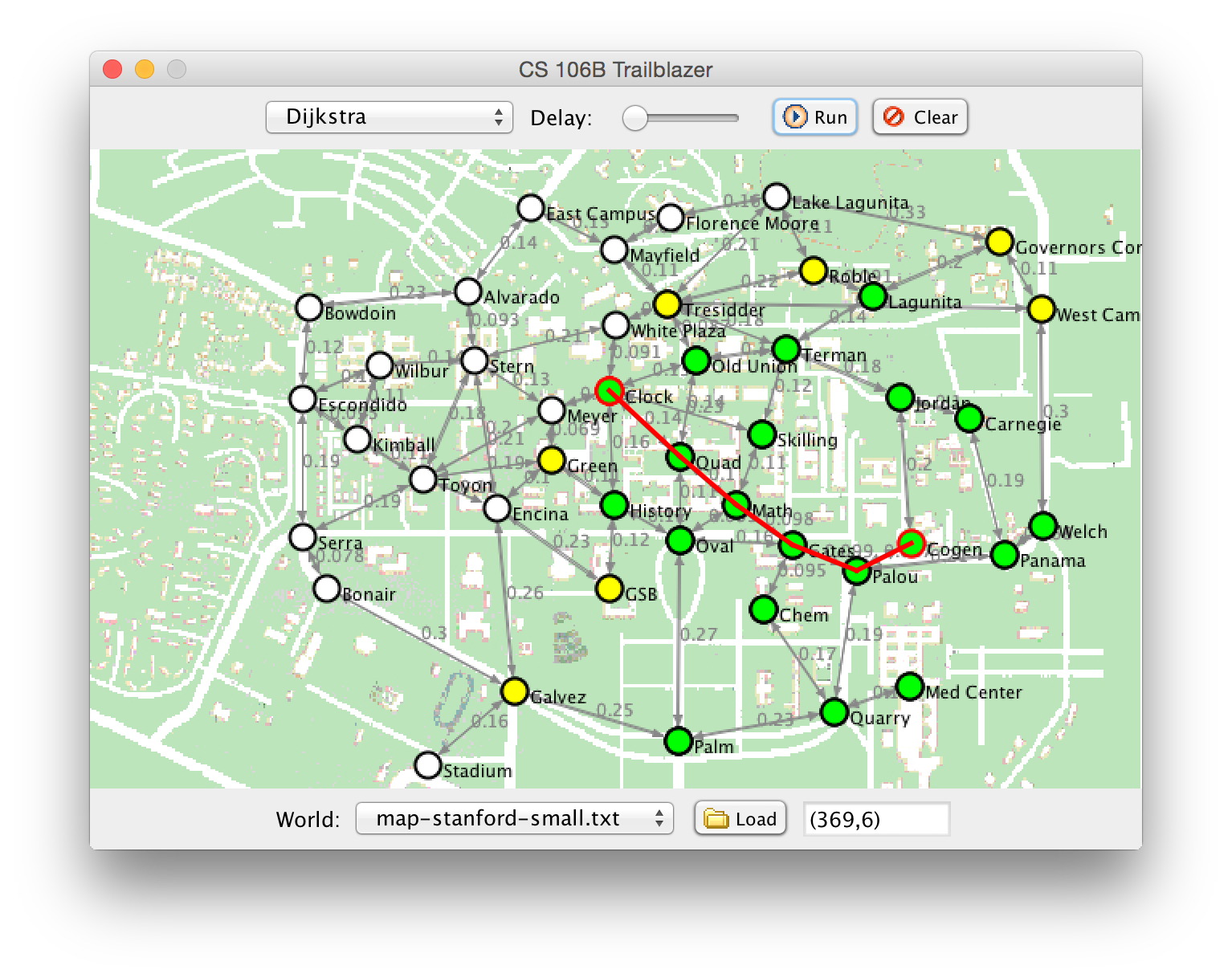This screenshot has width=1232, height=978.
Task: Click the Run button
Action: coord(815,117)
